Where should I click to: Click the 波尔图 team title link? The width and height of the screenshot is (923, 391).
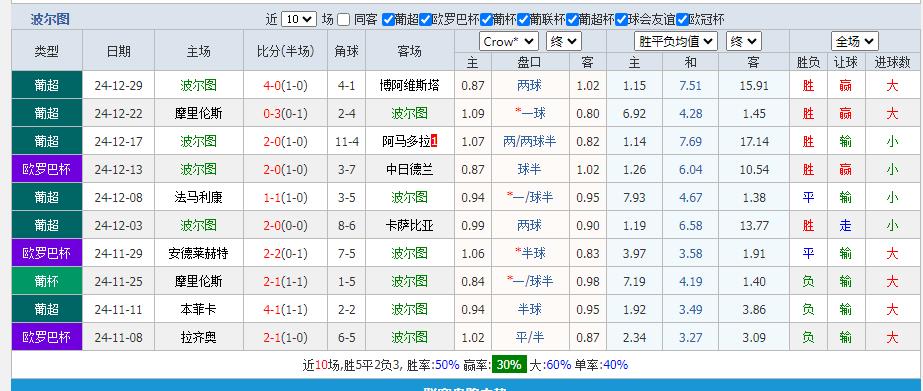coord(50,19)
